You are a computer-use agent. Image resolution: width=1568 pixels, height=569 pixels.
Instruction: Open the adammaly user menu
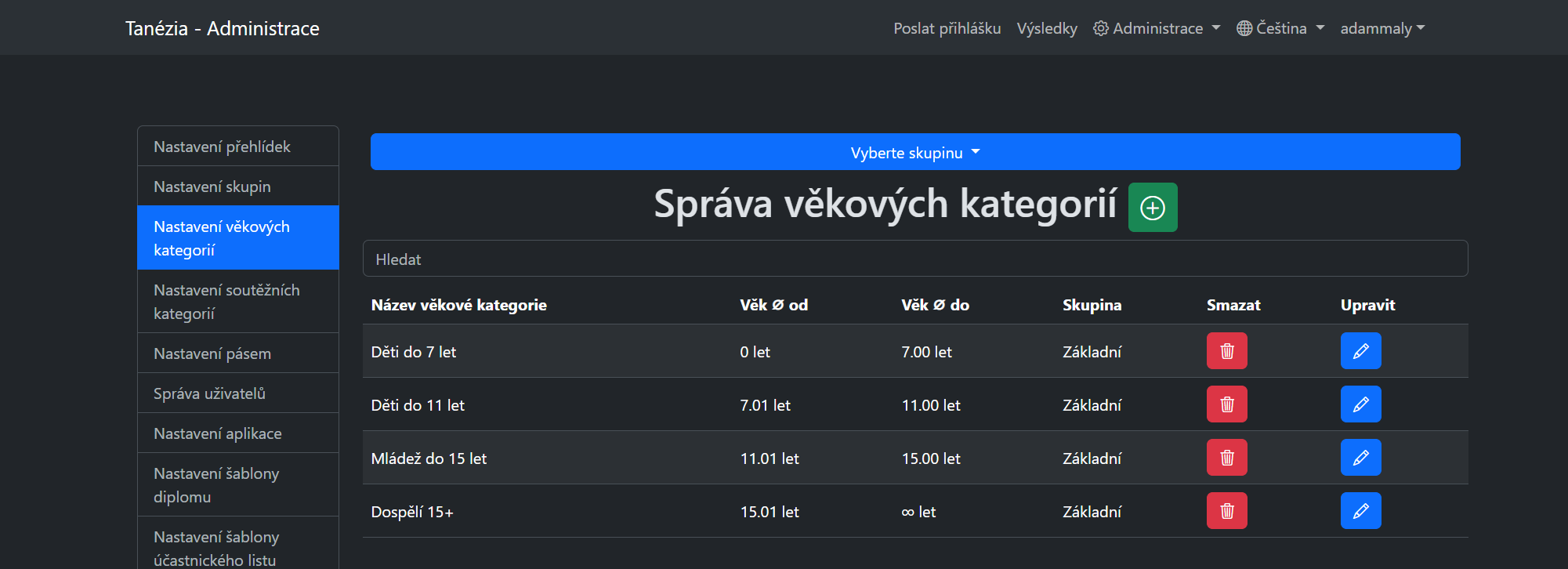point(1382,28)
